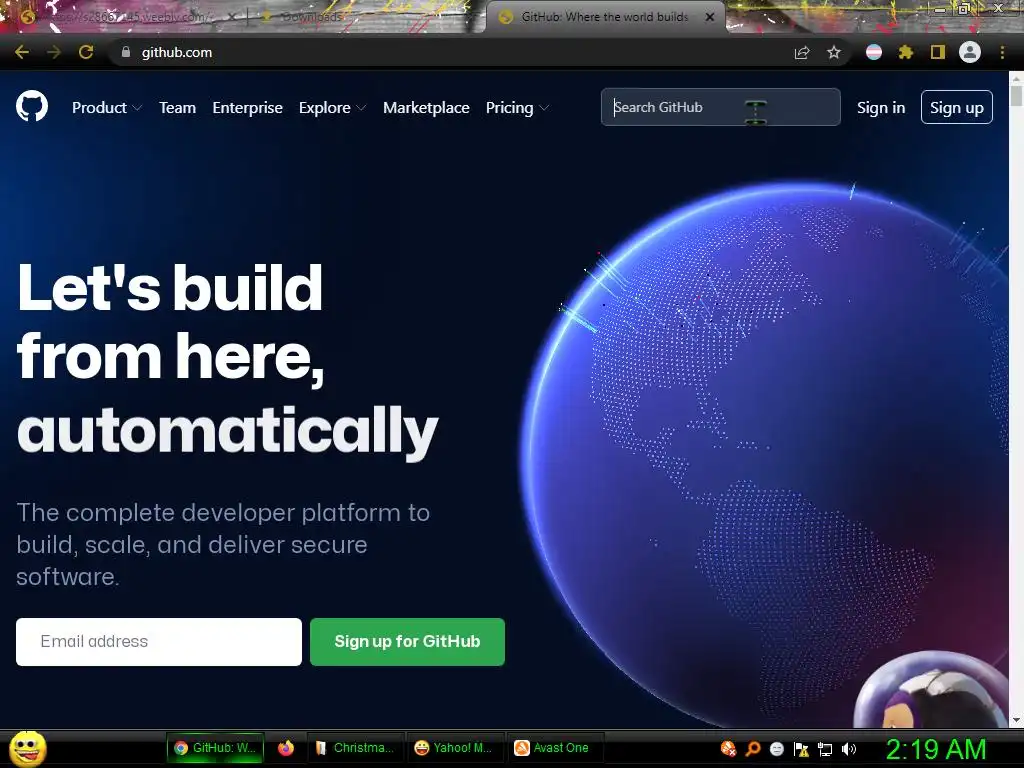The height and width of the screenshot is (768, 1024).
Task: Click the page vertical scrollbar thumb
Action: [x=1016, y=95]
